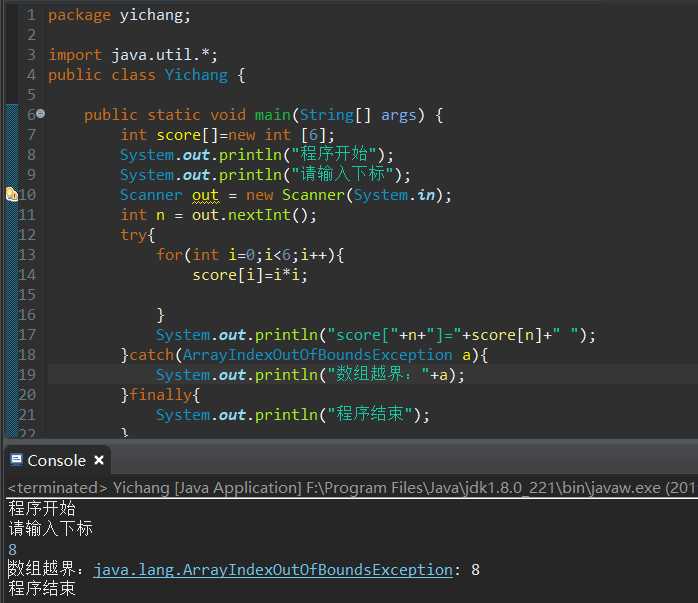Close the Console view tab
The image size is (698, 603).
pos(99,460)
